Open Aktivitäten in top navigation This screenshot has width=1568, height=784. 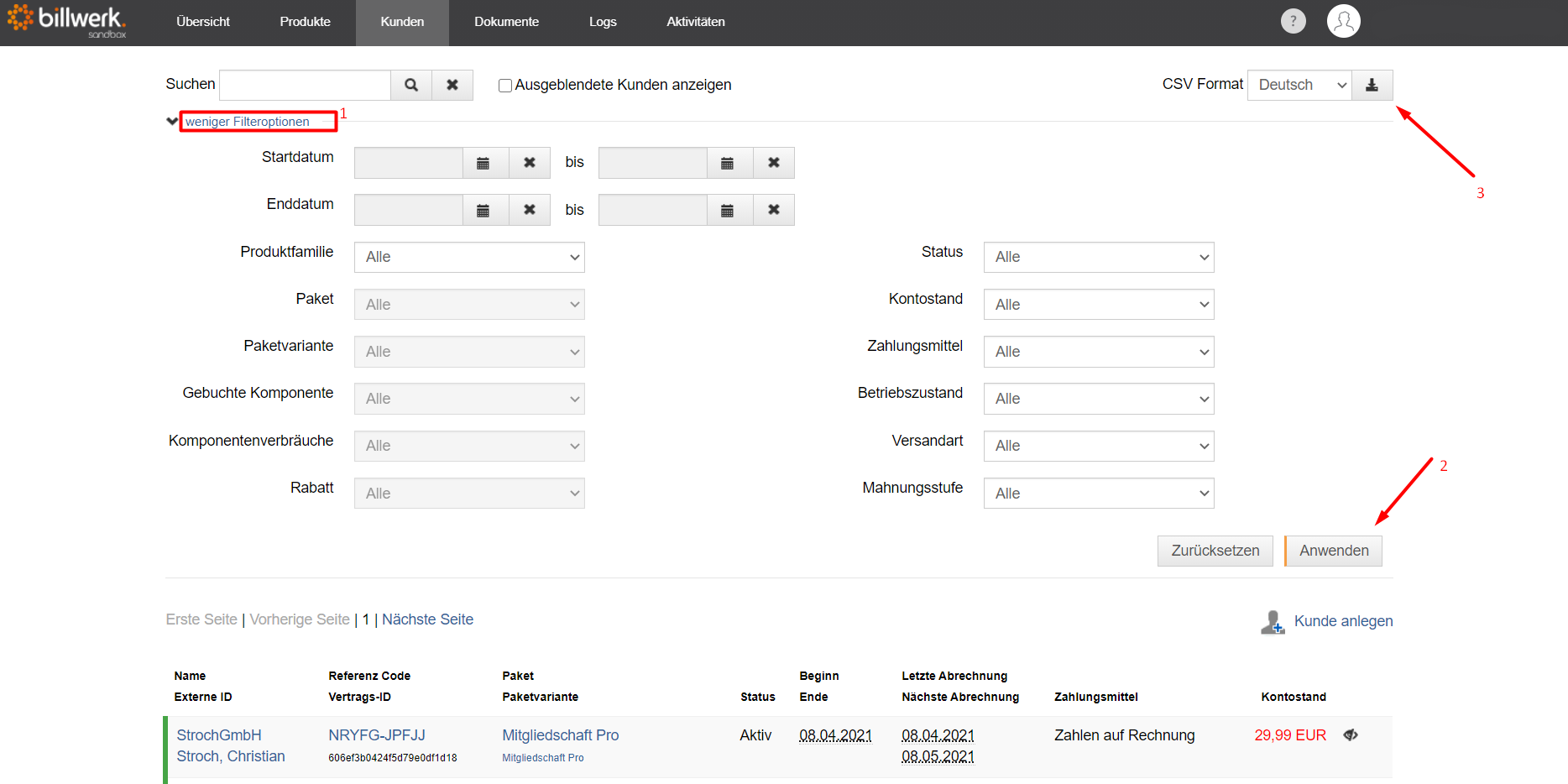[x=696, y=22]
